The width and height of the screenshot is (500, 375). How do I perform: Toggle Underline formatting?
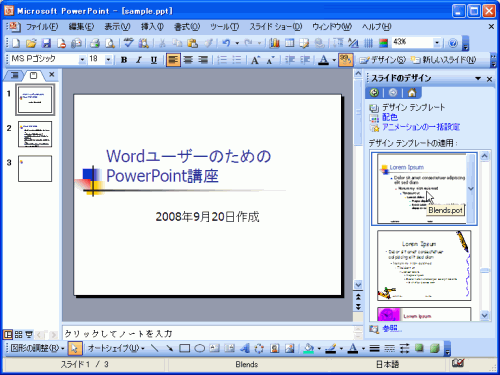click(154, 60)
